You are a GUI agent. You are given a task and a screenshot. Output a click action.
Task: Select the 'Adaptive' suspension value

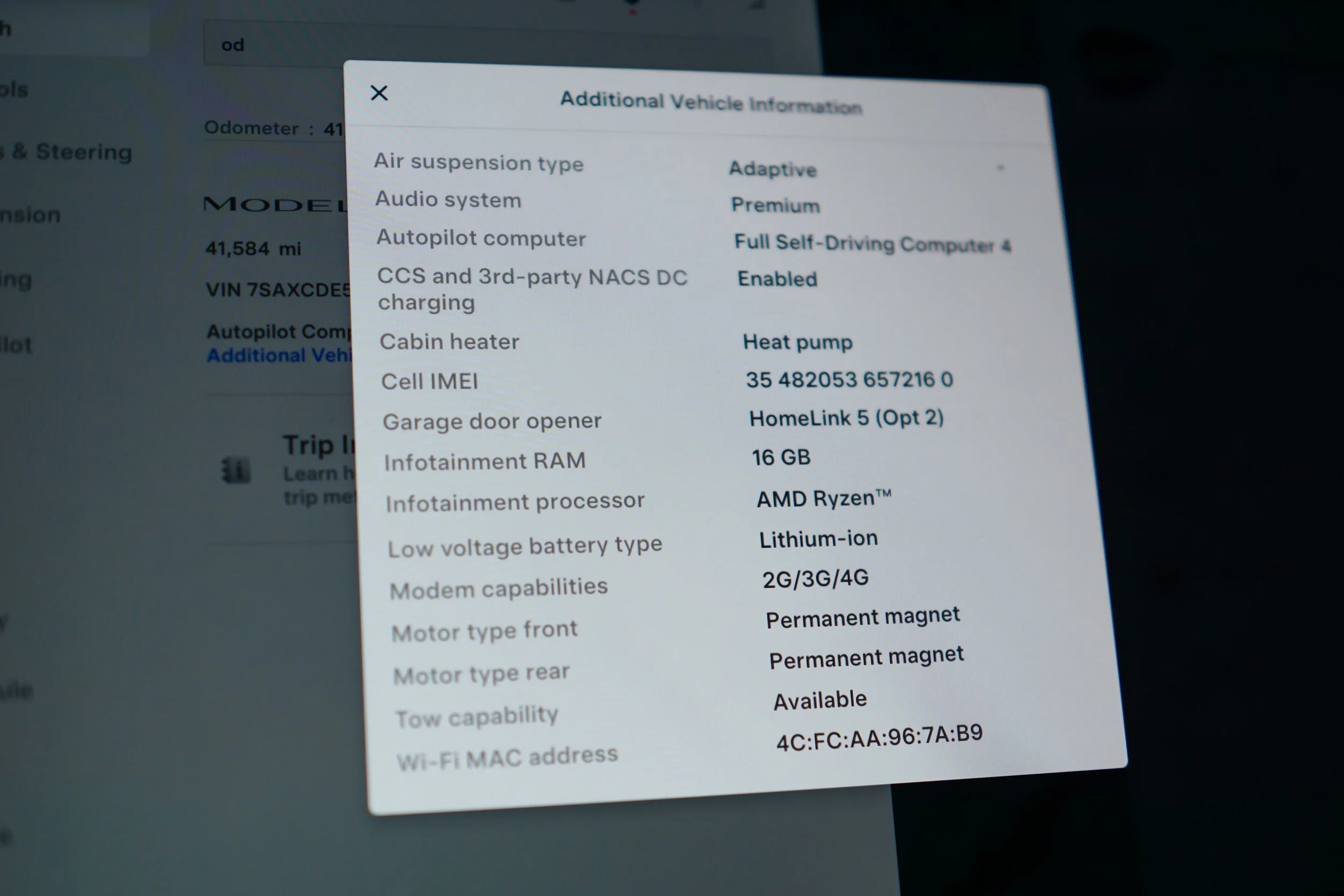[773, 169]
